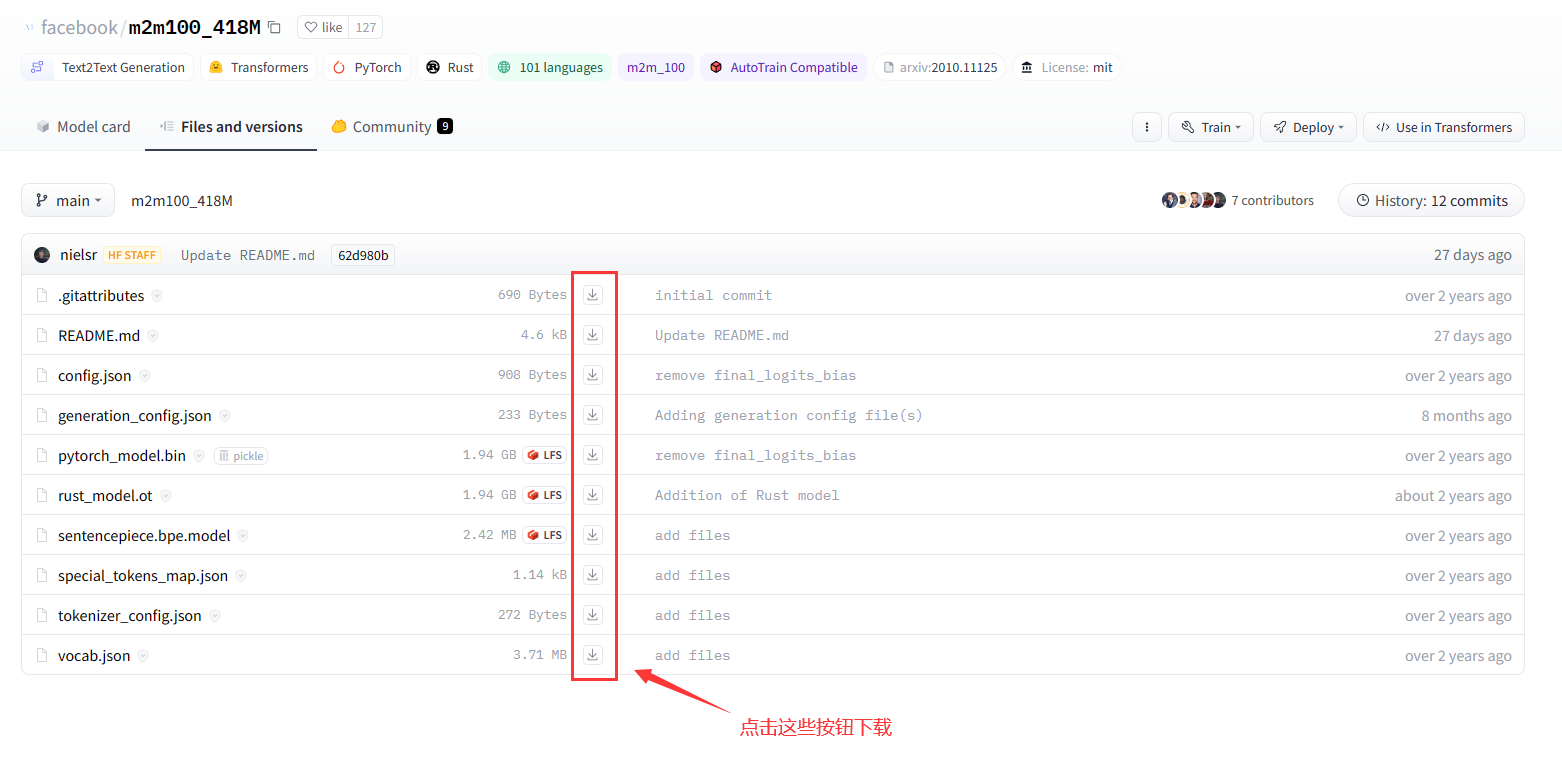Viewport: 1562px width, 769px height.
Task: Click the safe-scan icon beside .gitattributes
Action: click(x=157, y=296)
